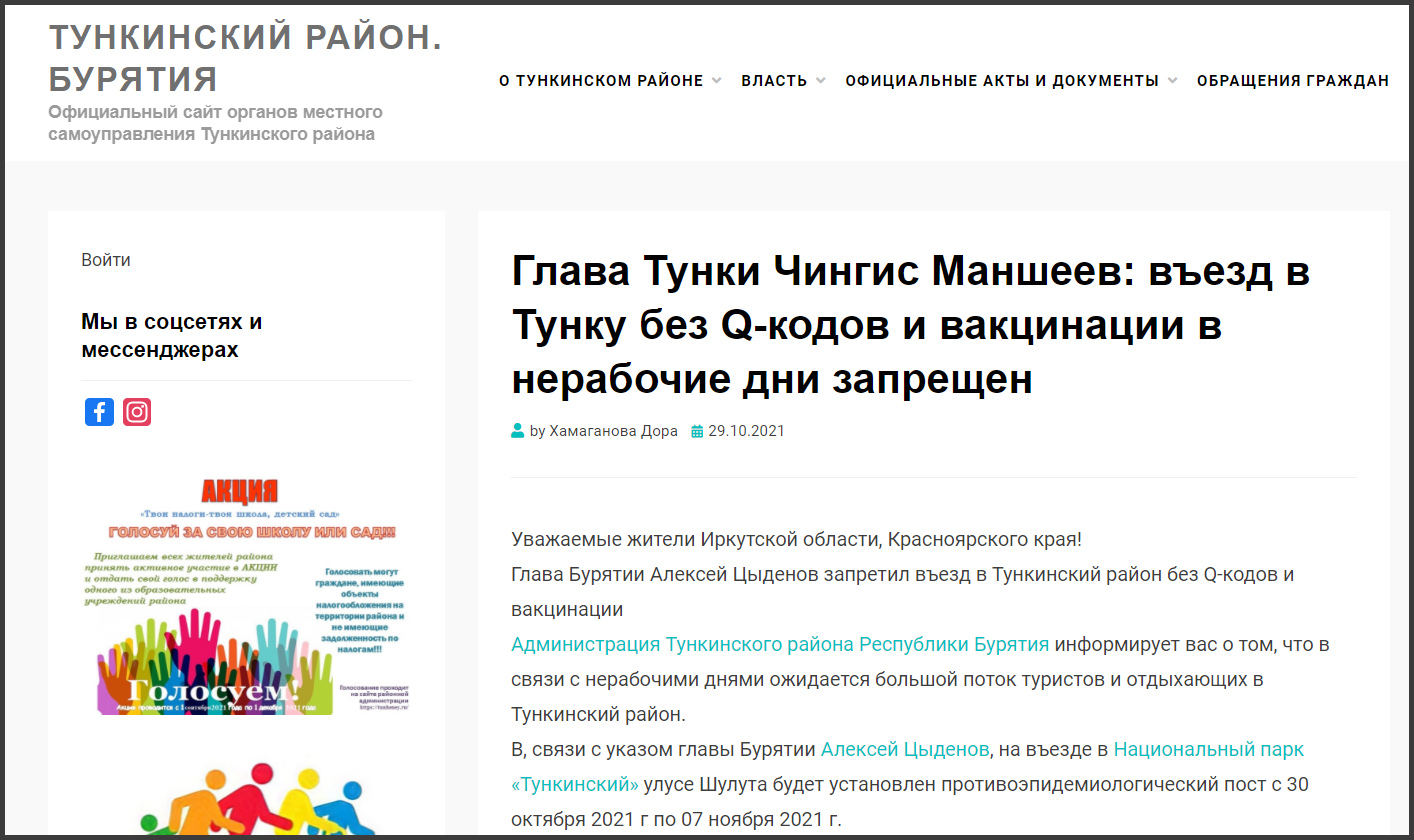
Task: Click the calendar icon beside date
Action: coord(697,431)
